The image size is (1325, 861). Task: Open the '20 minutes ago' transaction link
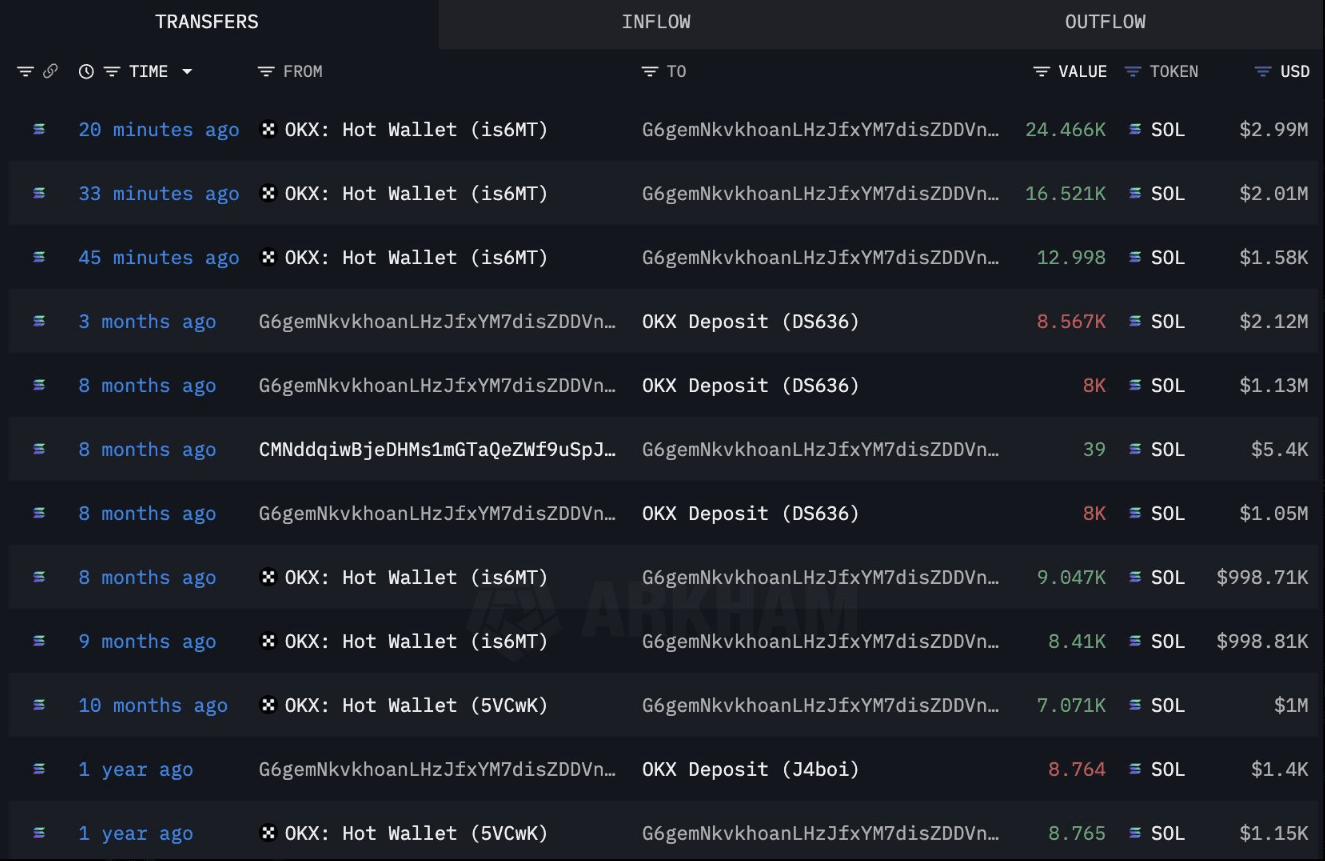point(159,130)
